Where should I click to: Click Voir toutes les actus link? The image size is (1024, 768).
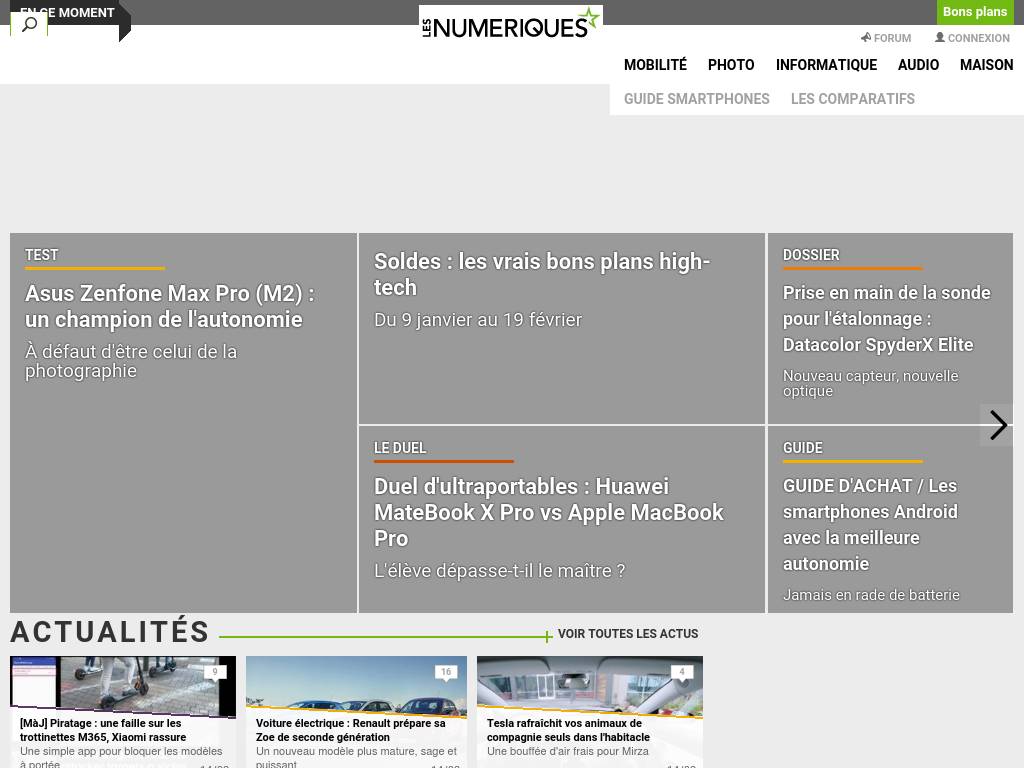click(627, 634)
